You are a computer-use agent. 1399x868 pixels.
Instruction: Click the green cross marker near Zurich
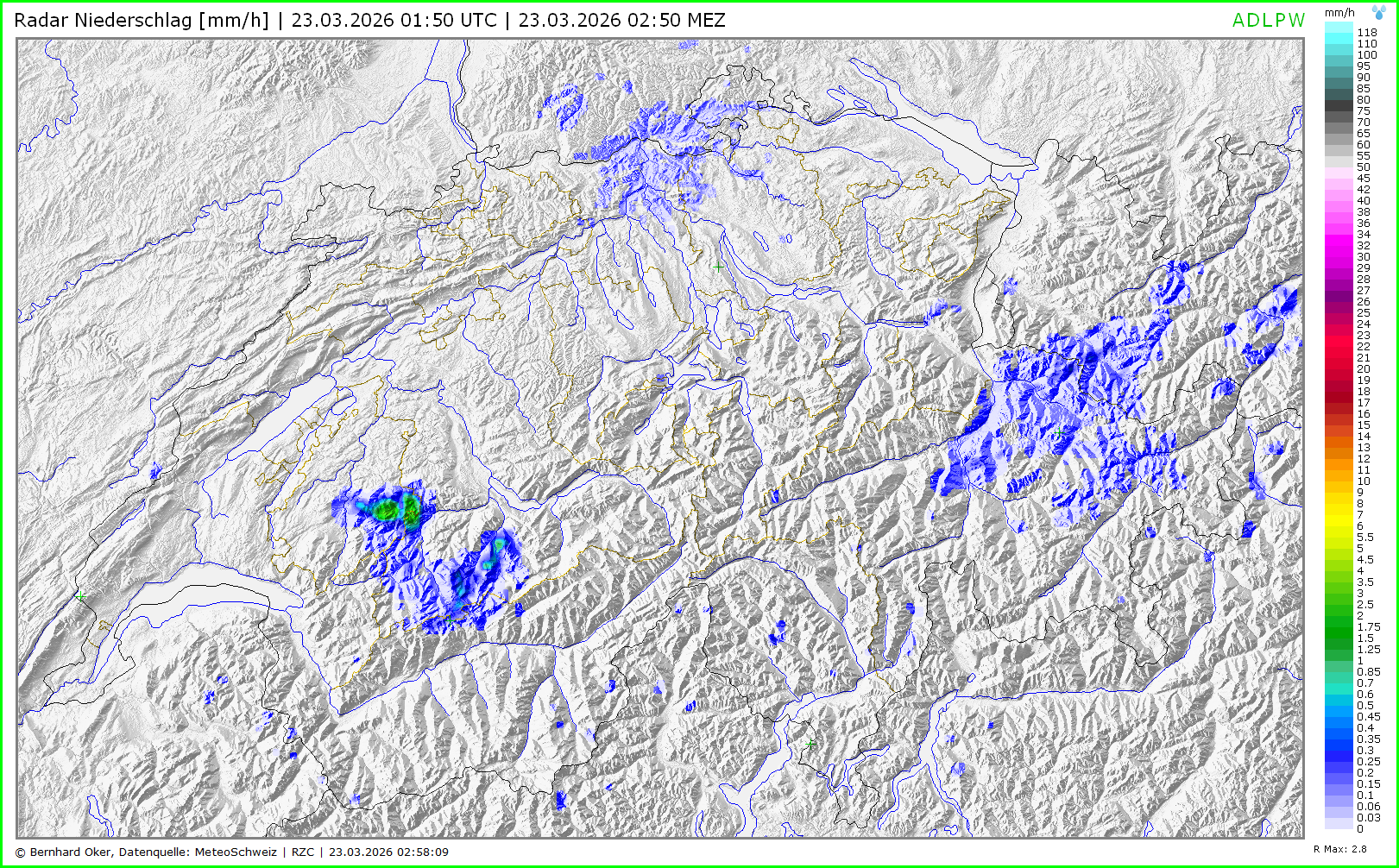tap(718, 267)
